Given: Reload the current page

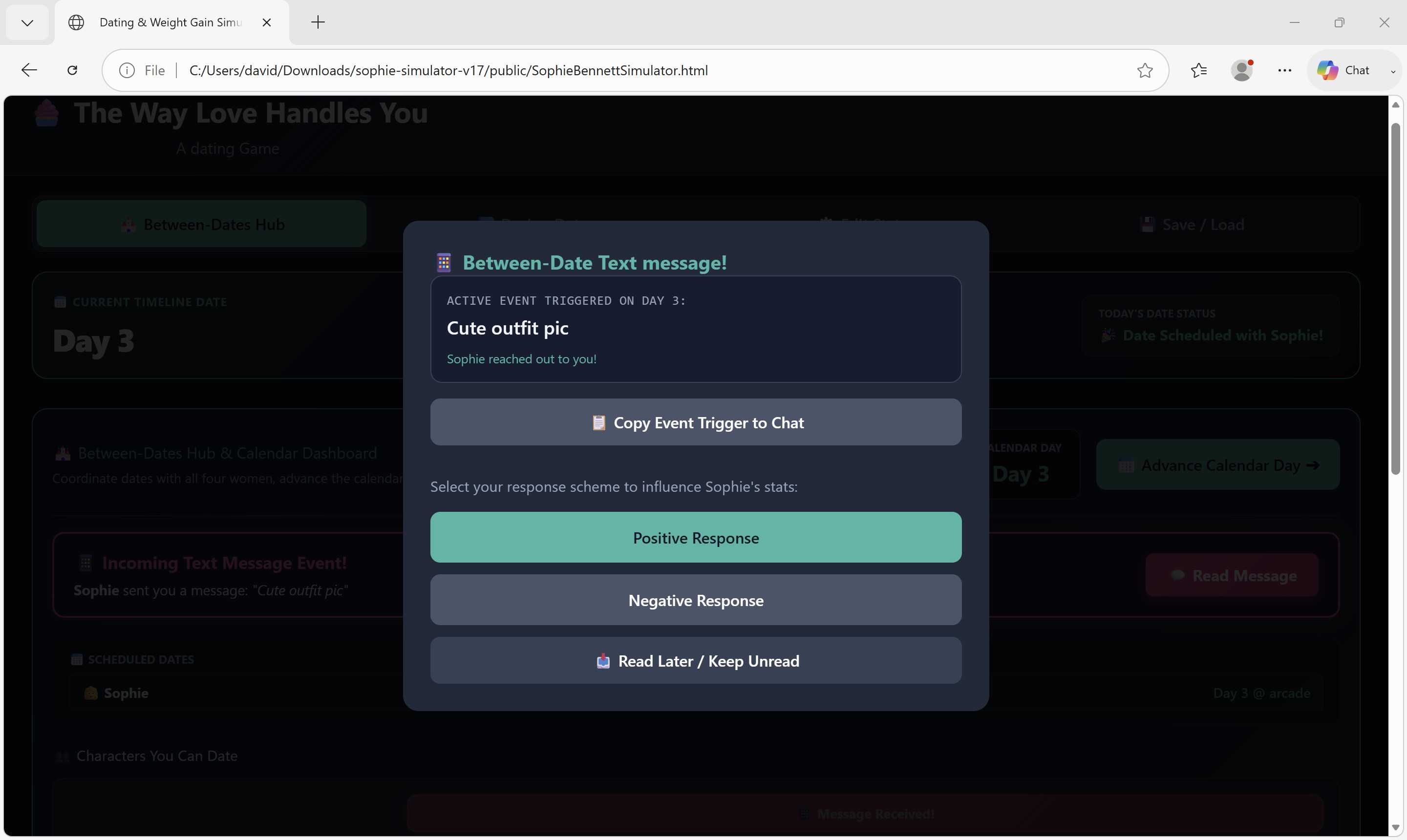Looking at the screenshot, I should click(72, 70).
